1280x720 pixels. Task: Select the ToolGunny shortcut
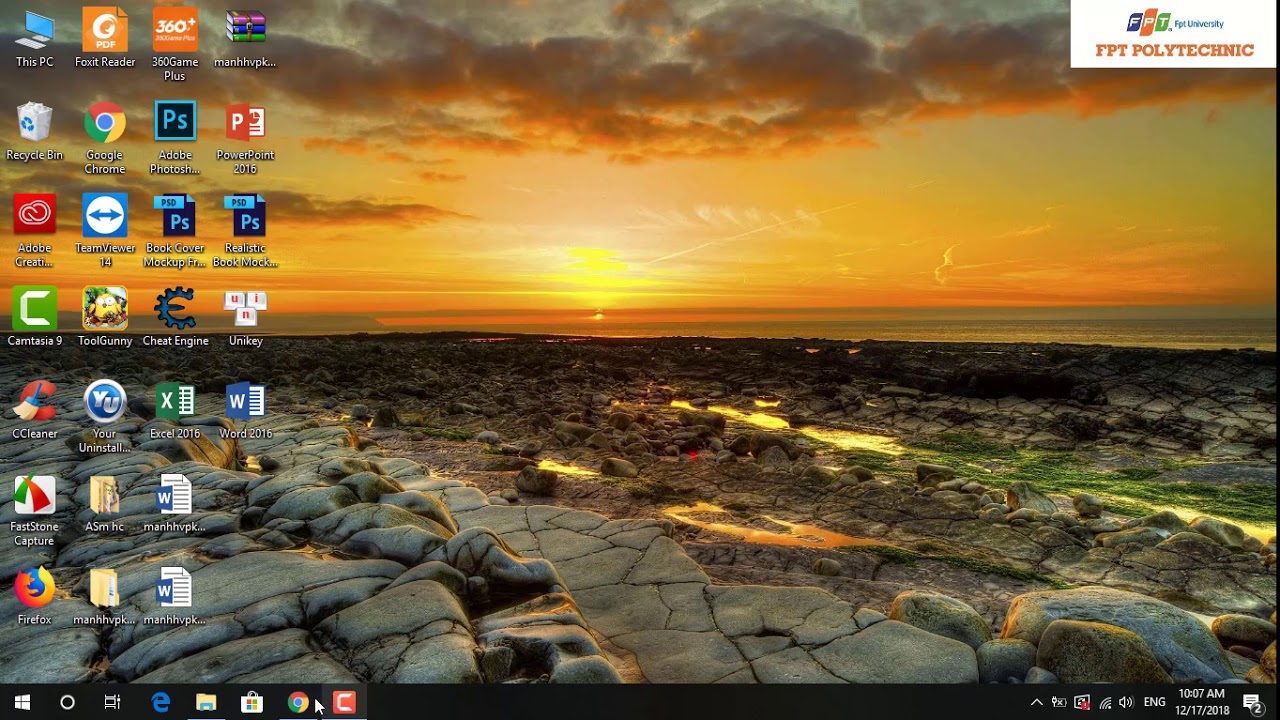tap(105, 318)
